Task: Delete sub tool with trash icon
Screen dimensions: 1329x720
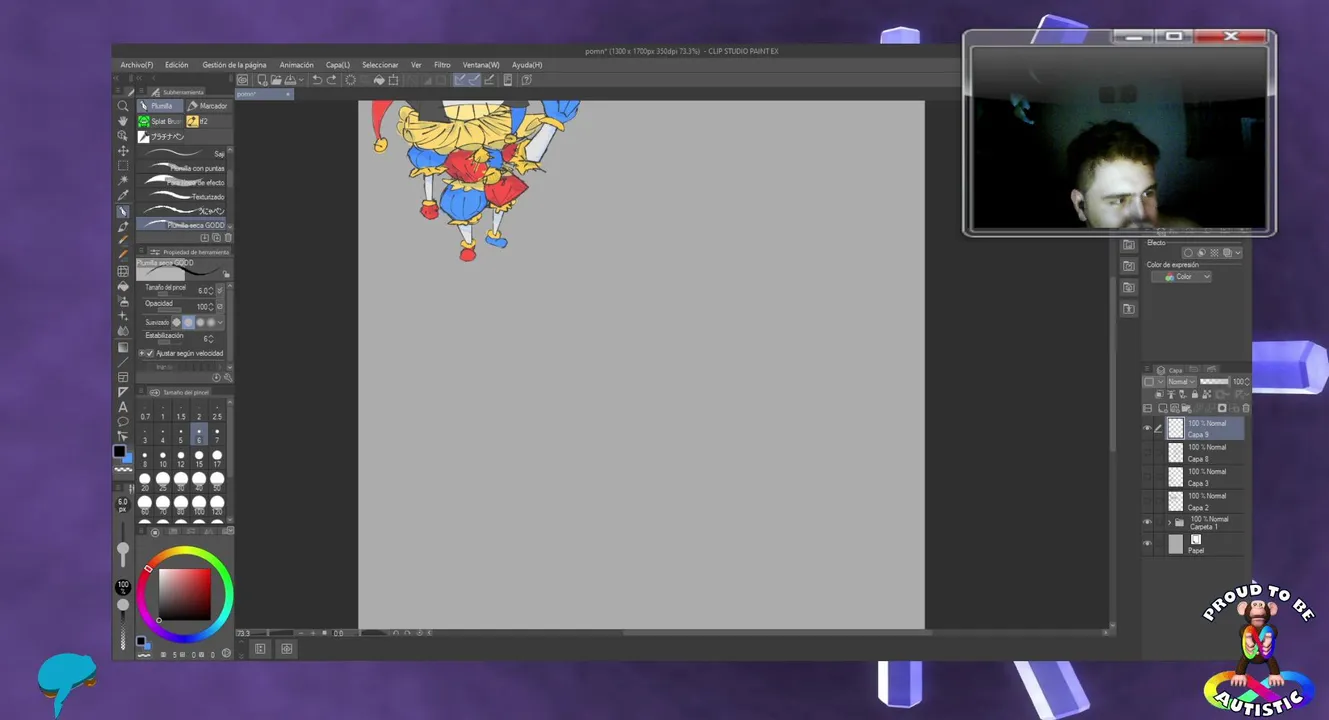Action: 228,237
